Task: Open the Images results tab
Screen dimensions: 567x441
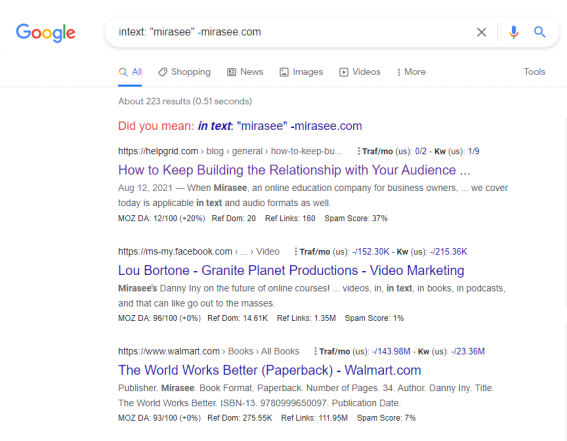Action: tap(301, 72)
